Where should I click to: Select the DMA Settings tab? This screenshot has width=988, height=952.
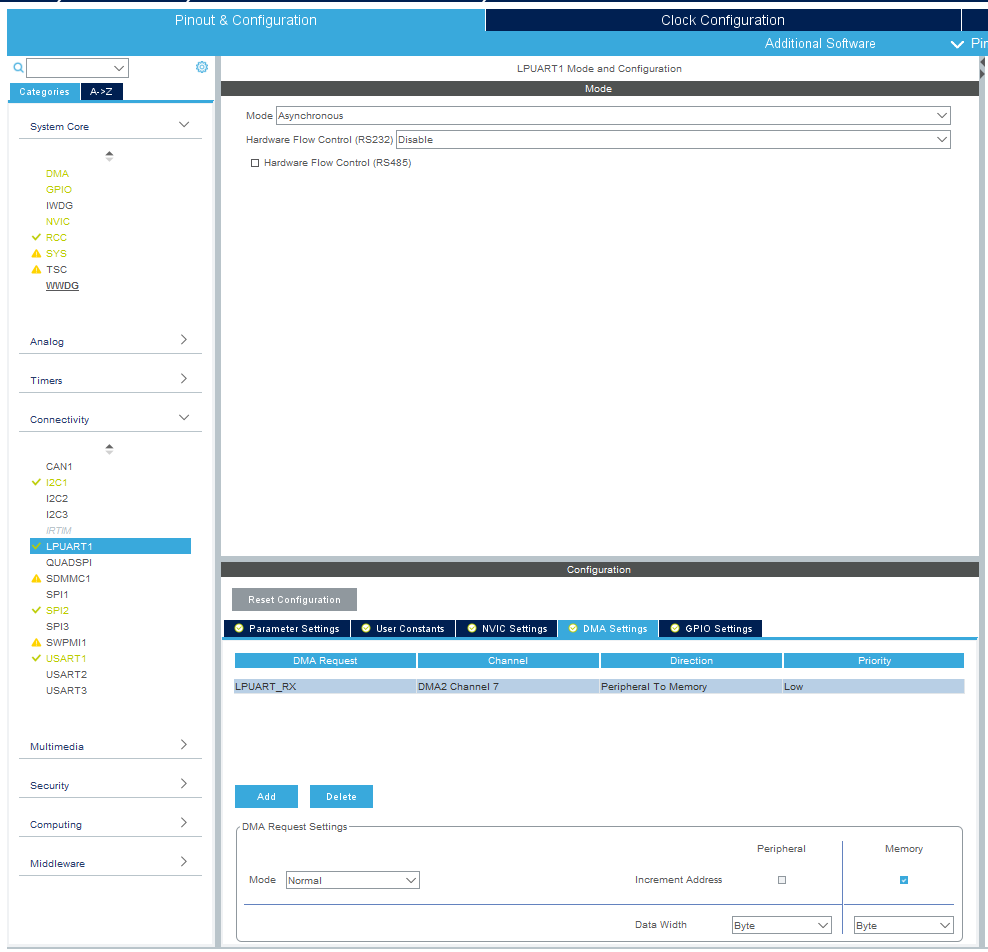coord(608,628)
